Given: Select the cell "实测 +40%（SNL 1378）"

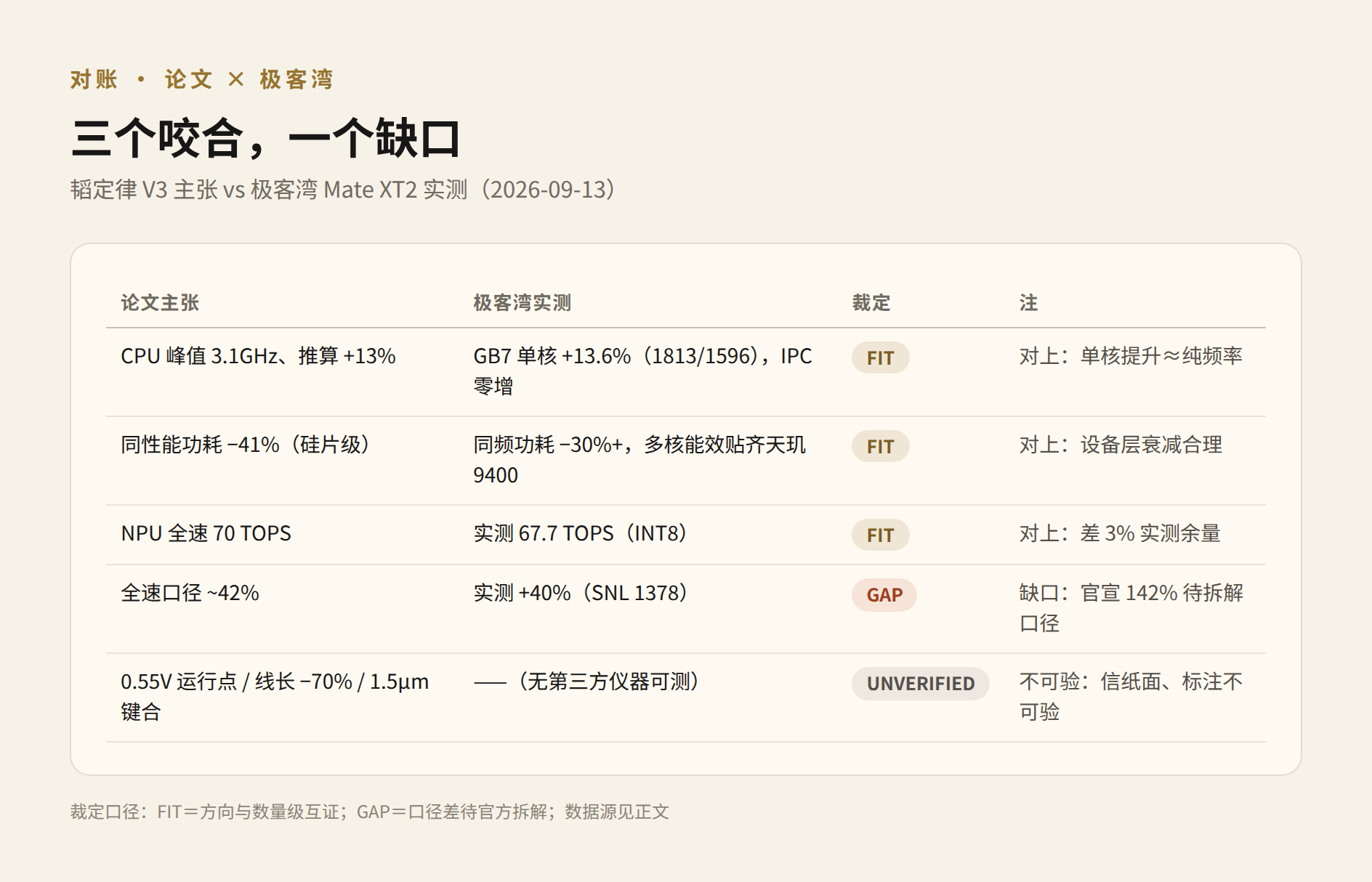Looking at the screenshot, I should click(580, 593).
